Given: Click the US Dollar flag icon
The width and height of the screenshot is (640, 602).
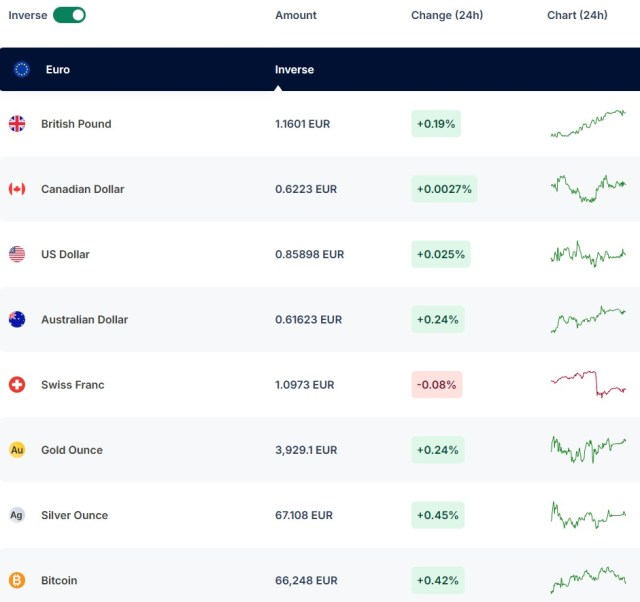Looking at the screenshot, I should pyautogui.click(x=17, y=254).
